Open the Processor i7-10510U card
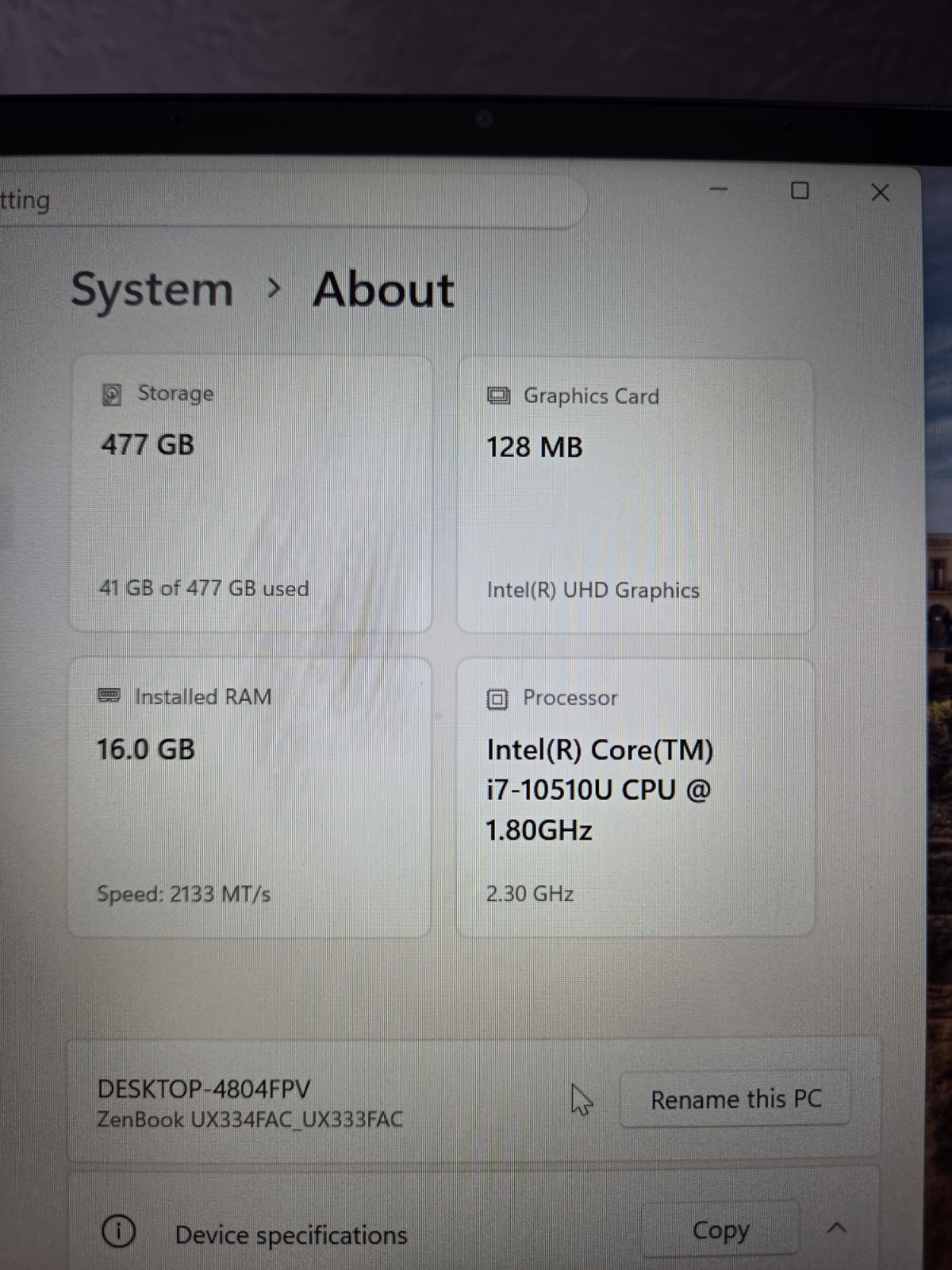The height and width of the screenshot is (1270, 952). coord(635,798)
